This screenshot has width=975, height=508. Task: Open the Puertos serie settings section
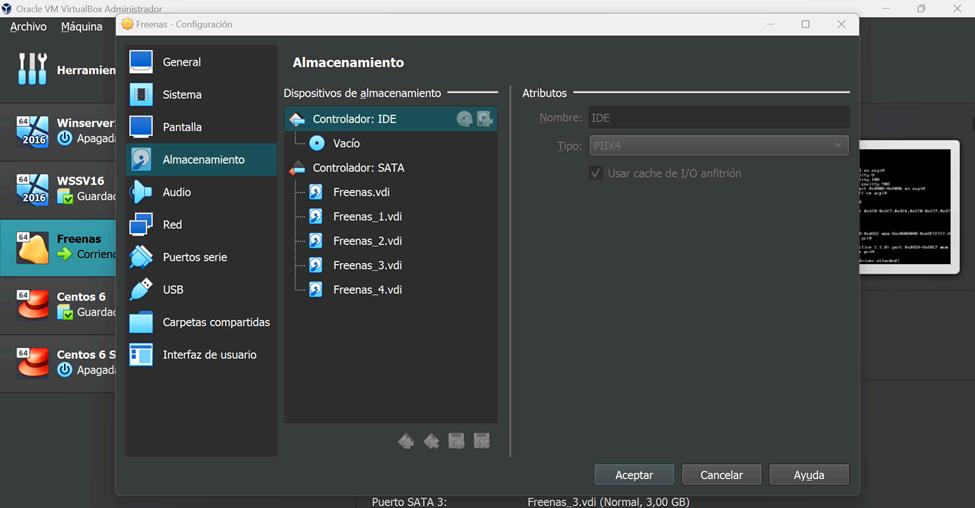coord(201,257)
